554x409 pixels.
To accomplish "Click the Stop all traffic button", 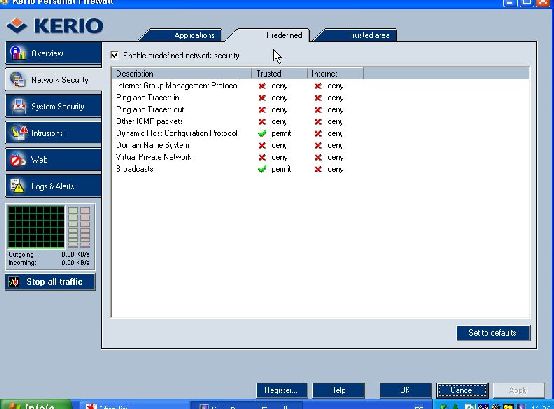I will (x=50, y=282).
